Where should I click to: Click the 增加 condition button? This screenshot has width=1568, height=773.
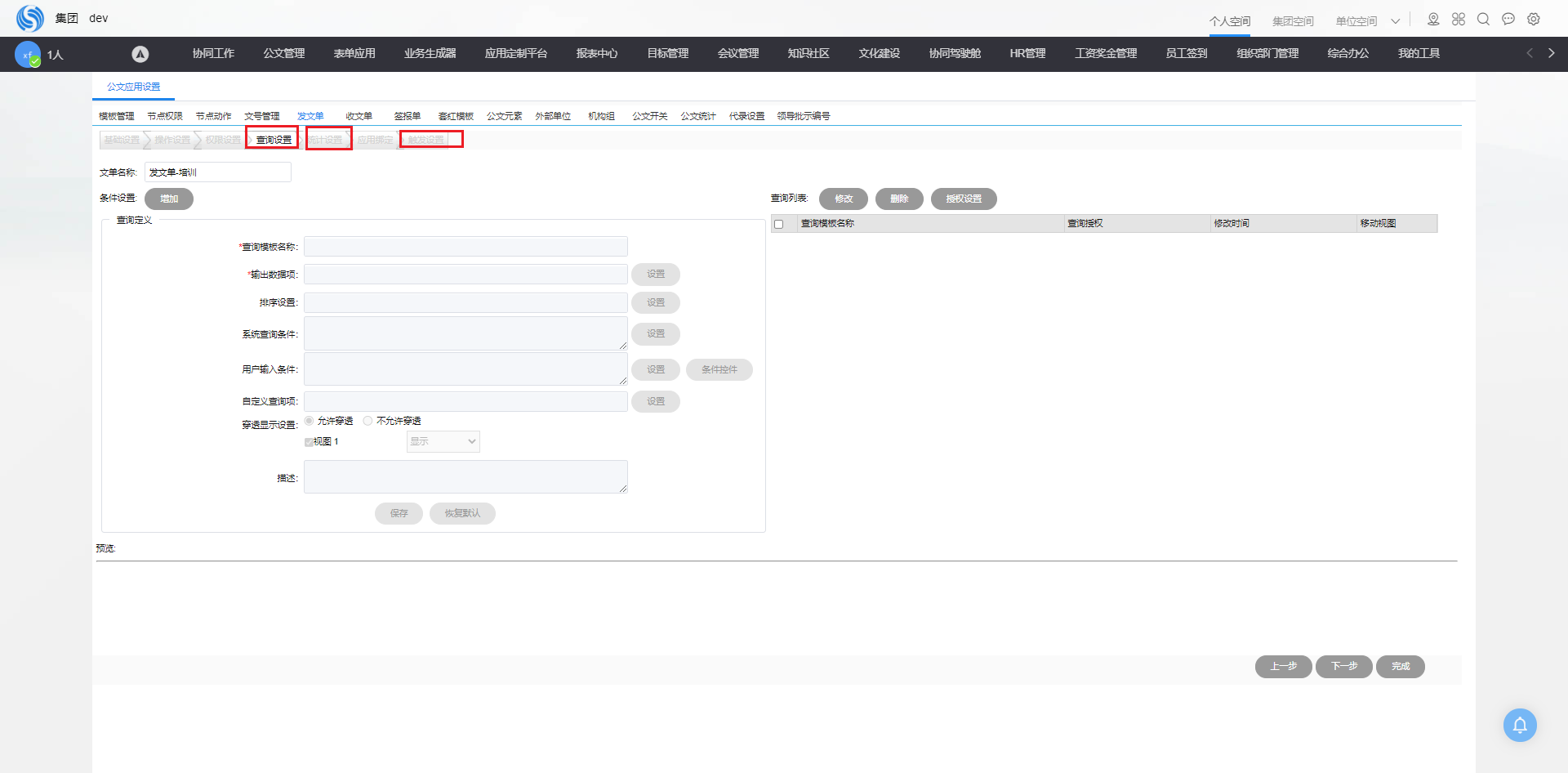pos(169,199)
